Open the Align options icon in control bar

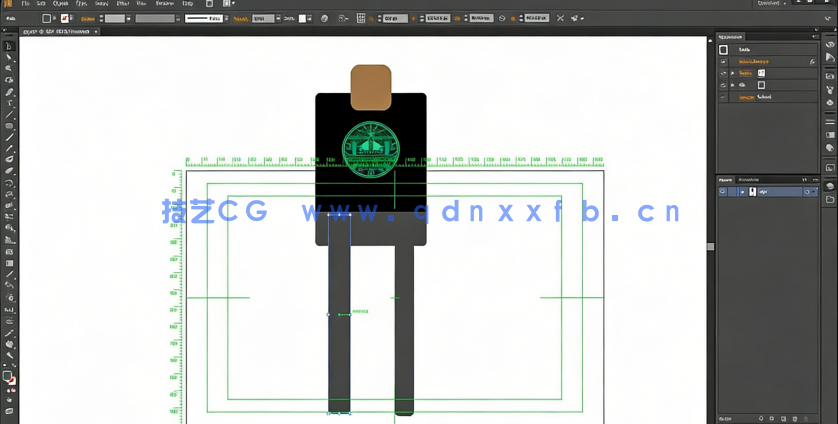point(343,18)
